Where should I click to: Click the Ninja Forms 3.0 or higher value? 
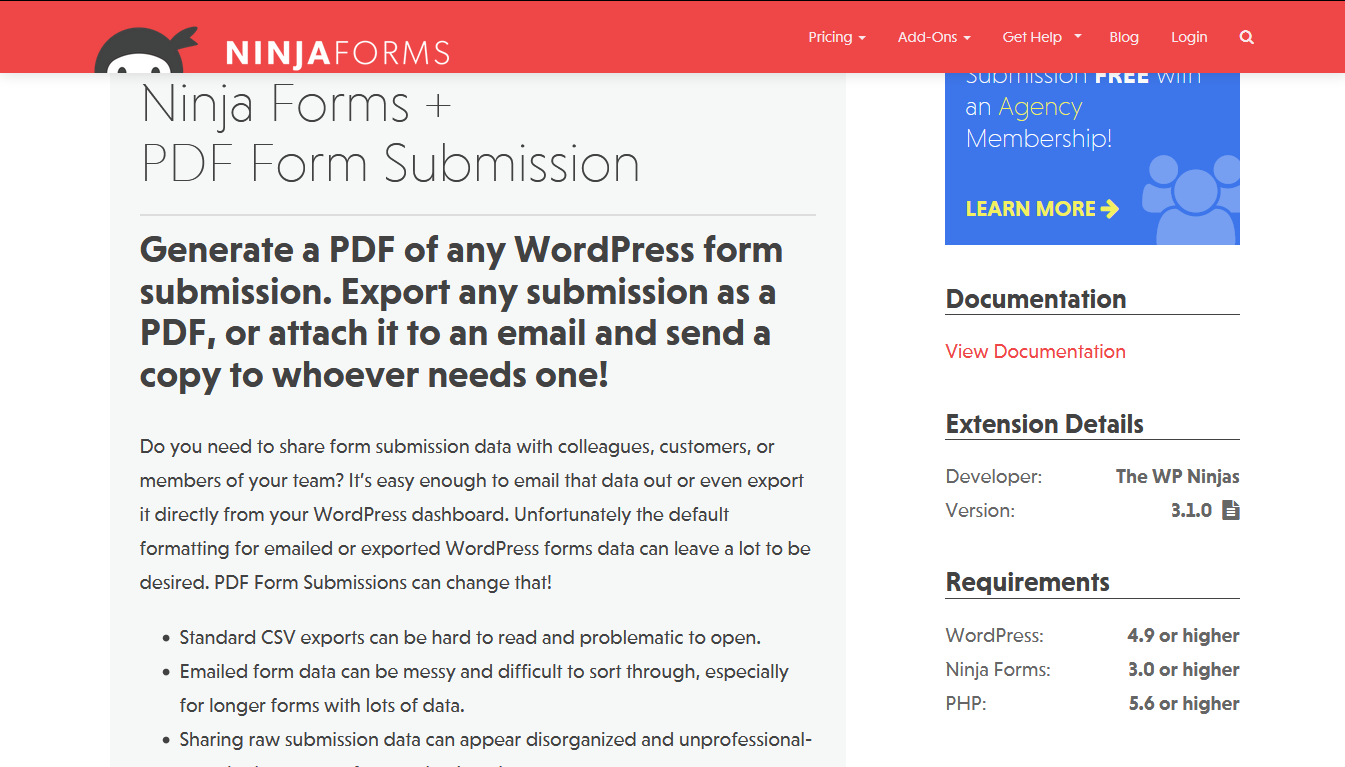(x=1183, y=669)
